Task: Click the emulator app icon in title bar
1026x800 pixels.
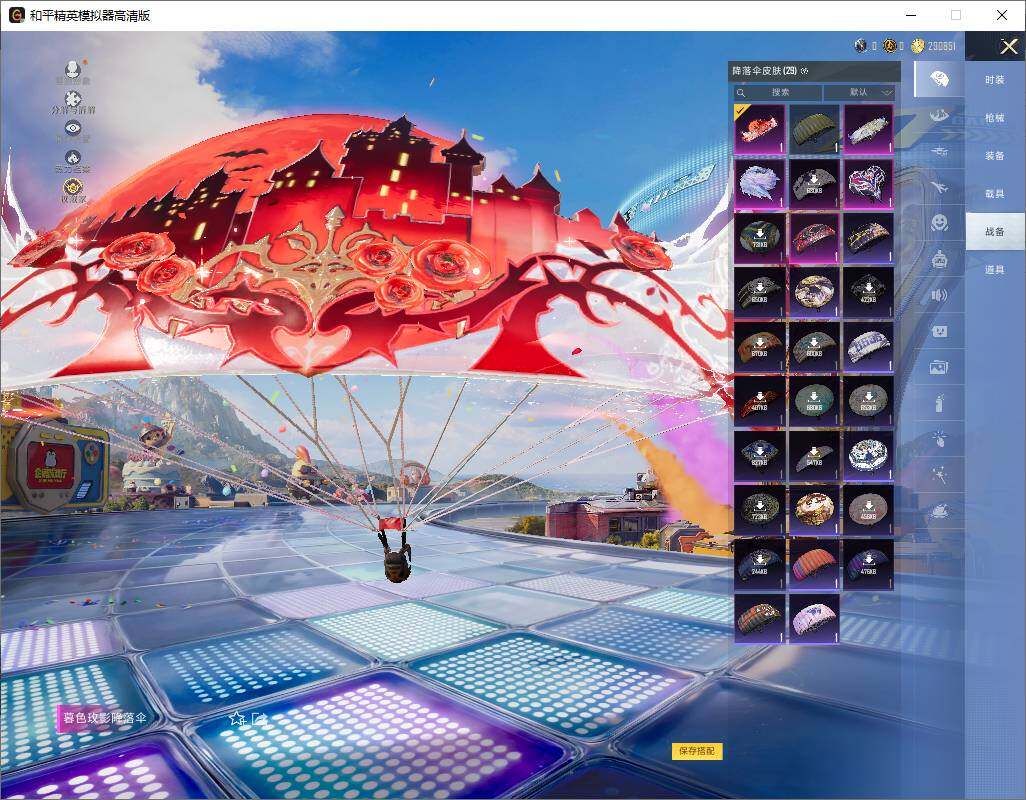Action: [x=16, y=15]
